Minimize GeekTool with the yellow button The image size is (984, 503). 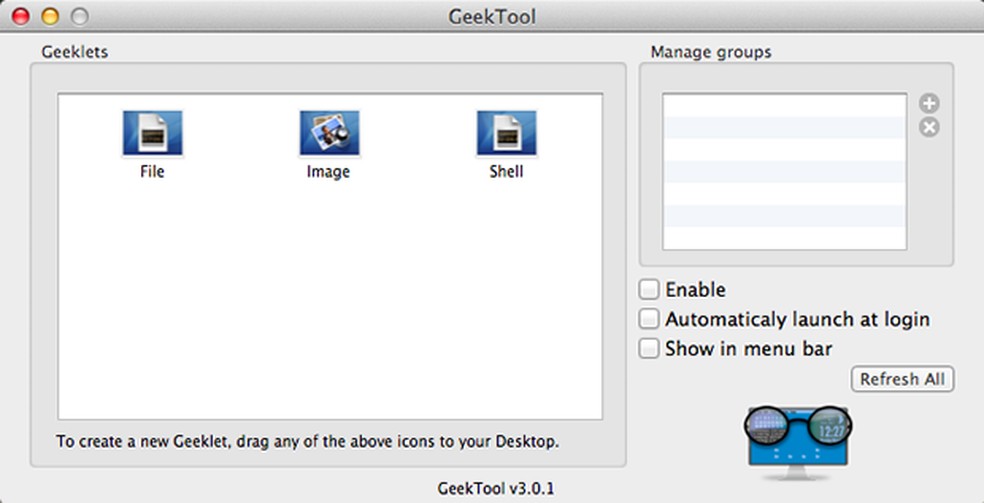pos(49,16)
